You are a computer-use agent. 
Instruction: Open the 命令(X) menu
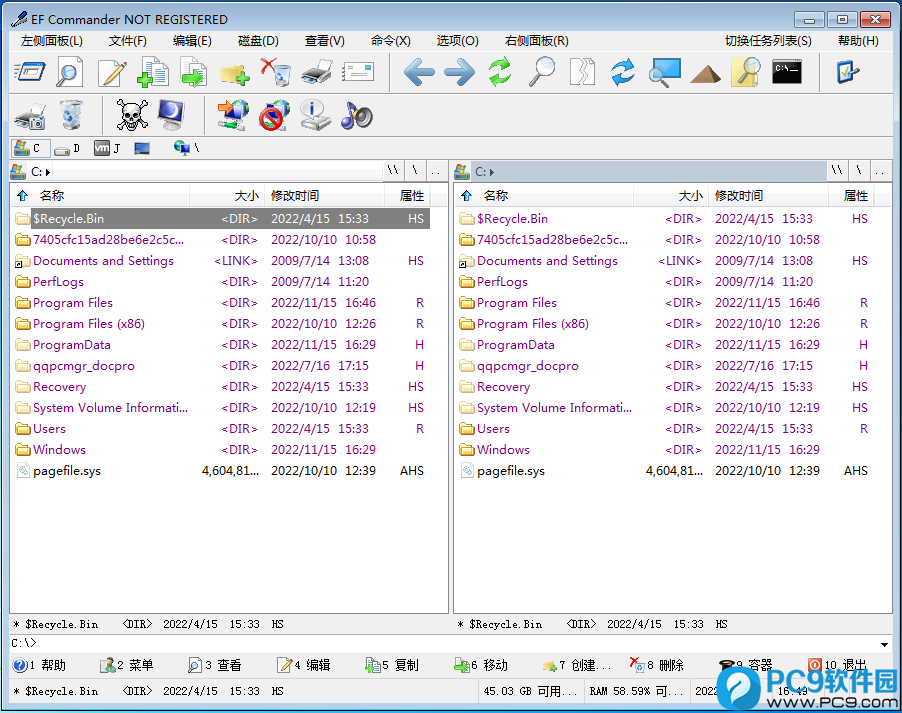(x=391, y=41)
